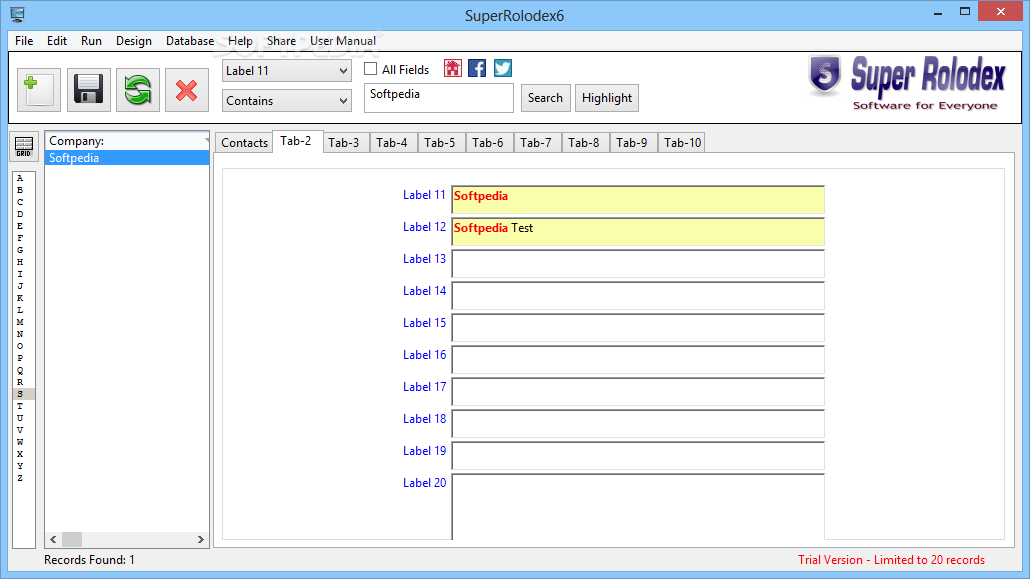Click the Label 14 input field

[638, 296]
